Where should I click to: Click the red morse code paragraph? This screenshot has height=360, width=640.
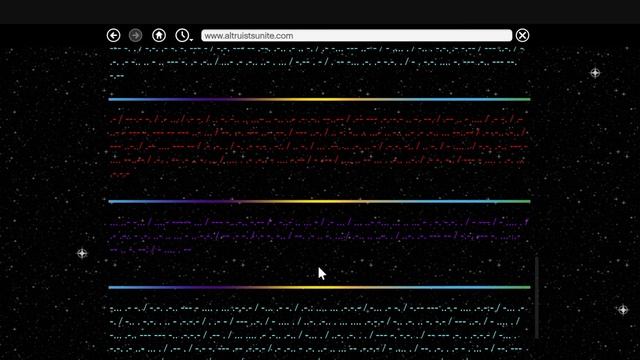[x=319, y=147]
